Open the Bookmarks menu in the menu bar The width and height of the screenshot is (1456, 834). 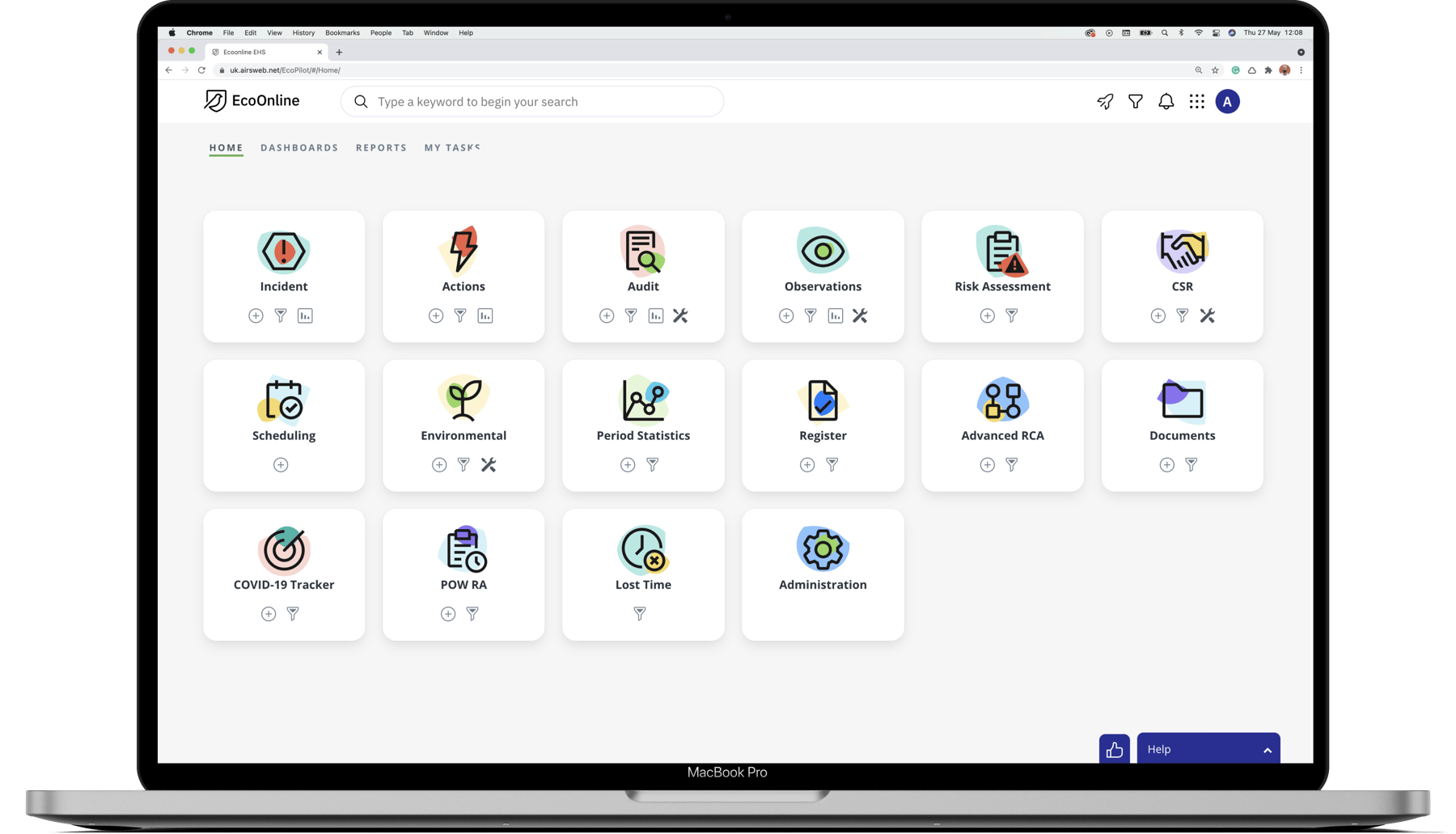coord(342,32)
